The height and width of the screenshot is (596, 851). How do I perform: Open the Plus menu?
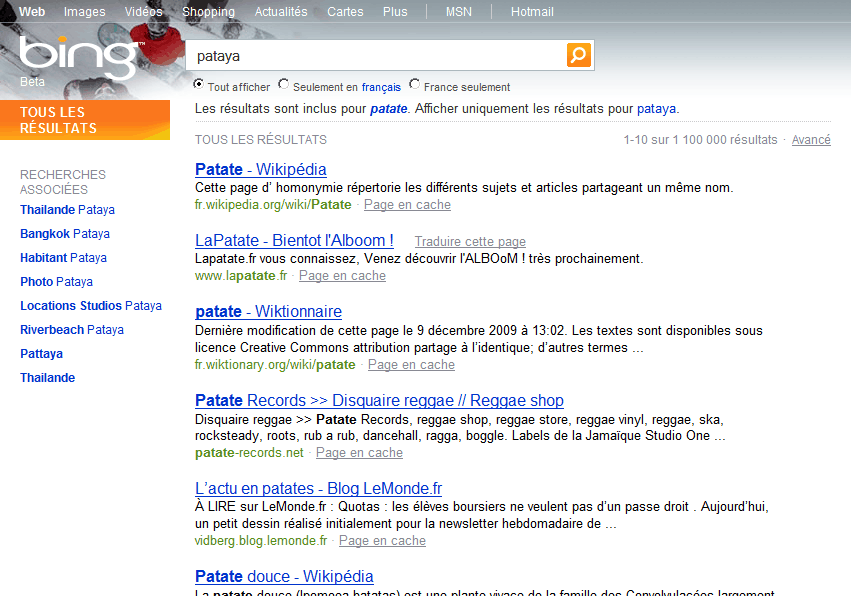coord(395,11)
